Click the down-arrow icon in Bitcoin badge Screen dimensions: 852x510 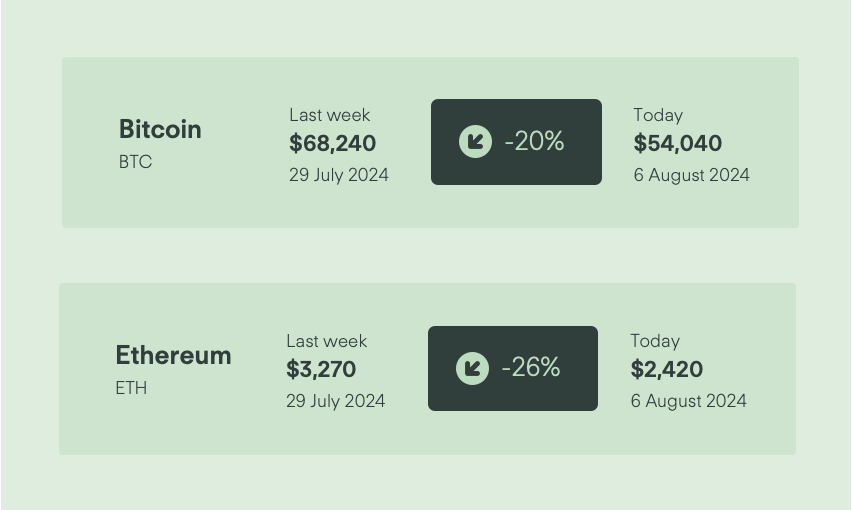tap(475, 142)
